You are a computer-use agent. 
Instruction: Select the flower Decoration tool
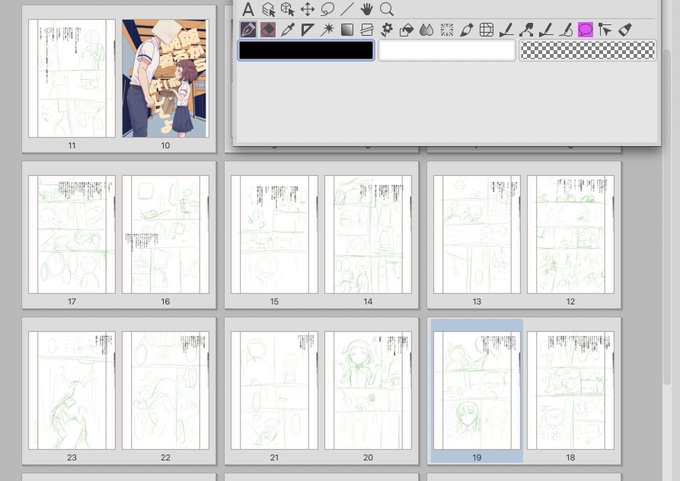coord(387,29)
